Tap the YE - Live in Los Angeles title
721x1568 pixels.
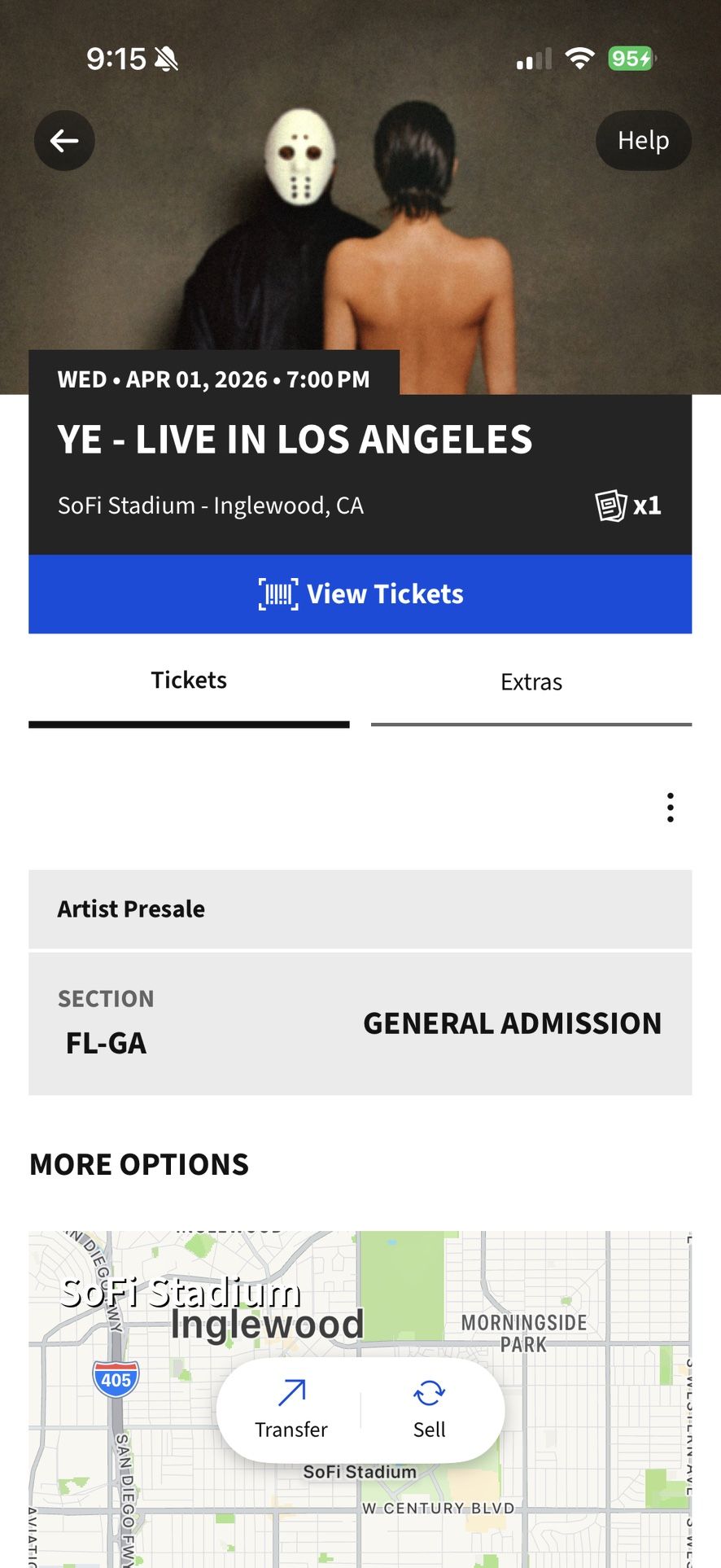coord(295,440)
